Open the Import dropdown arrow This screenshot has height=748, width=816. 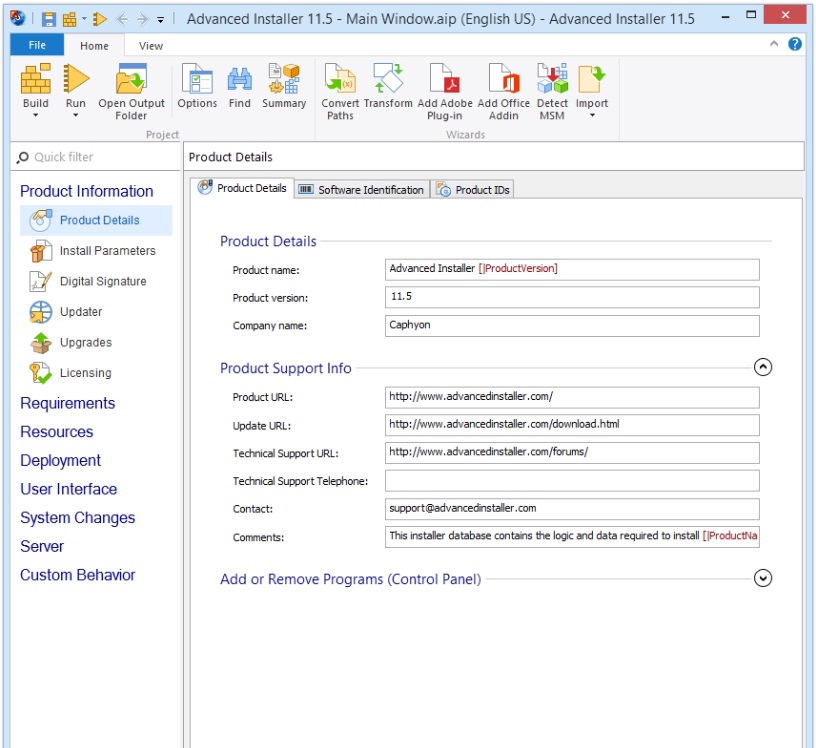pyautogui.click(x=592, y=116)
